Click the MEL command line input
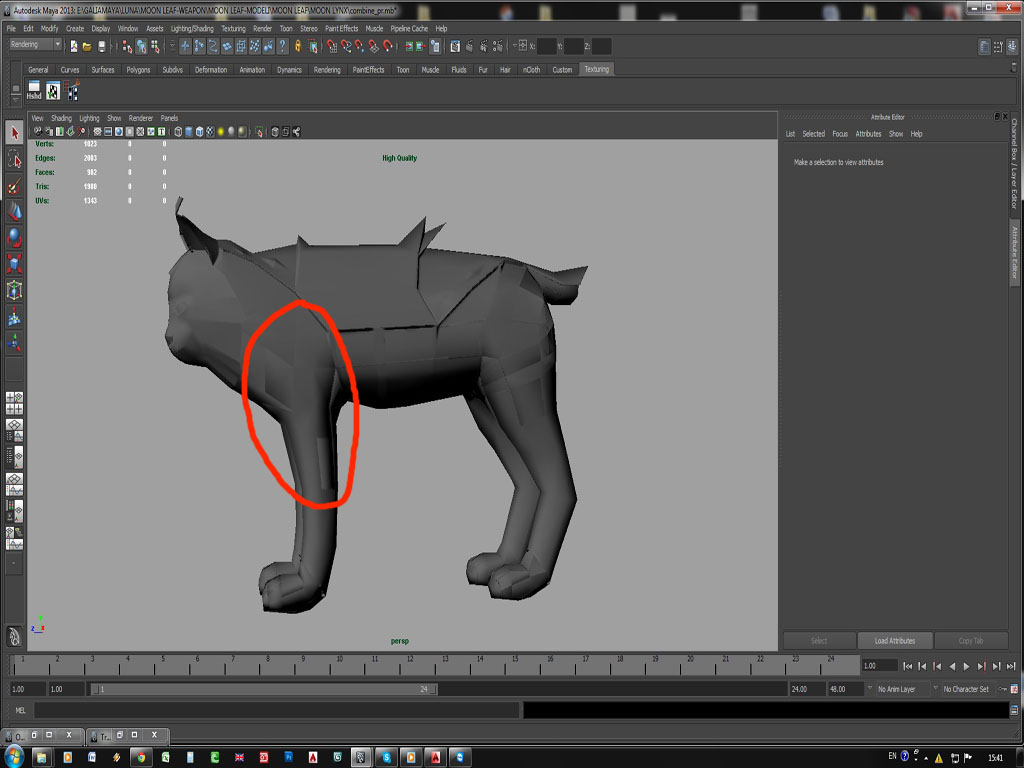Screen dimensions: 1024x768 click(x=277, y=710)
